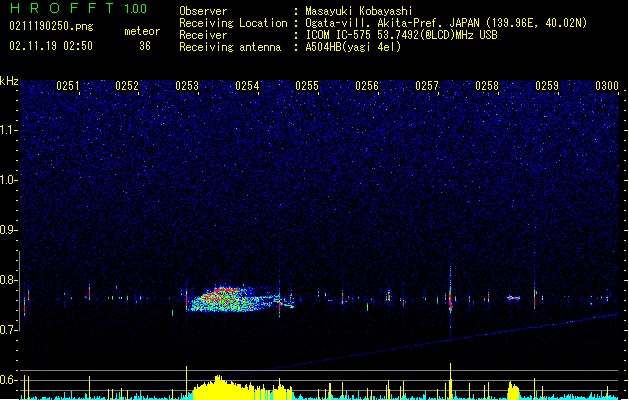Click the 'meteor' count label
The width and height of the screenshot is (629, 400).
click(x=142, y=31)
